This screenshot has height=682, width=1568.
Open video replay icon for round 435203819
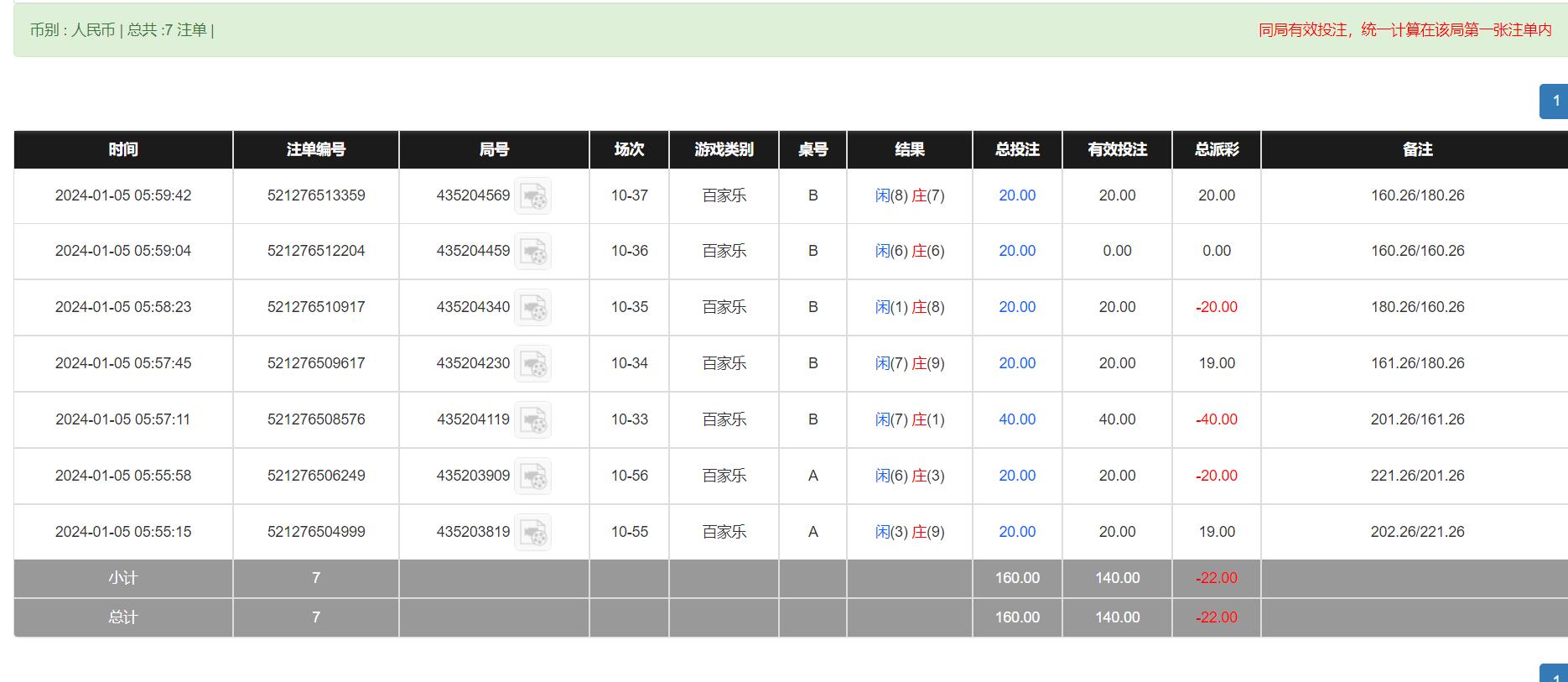pos(532,533)
